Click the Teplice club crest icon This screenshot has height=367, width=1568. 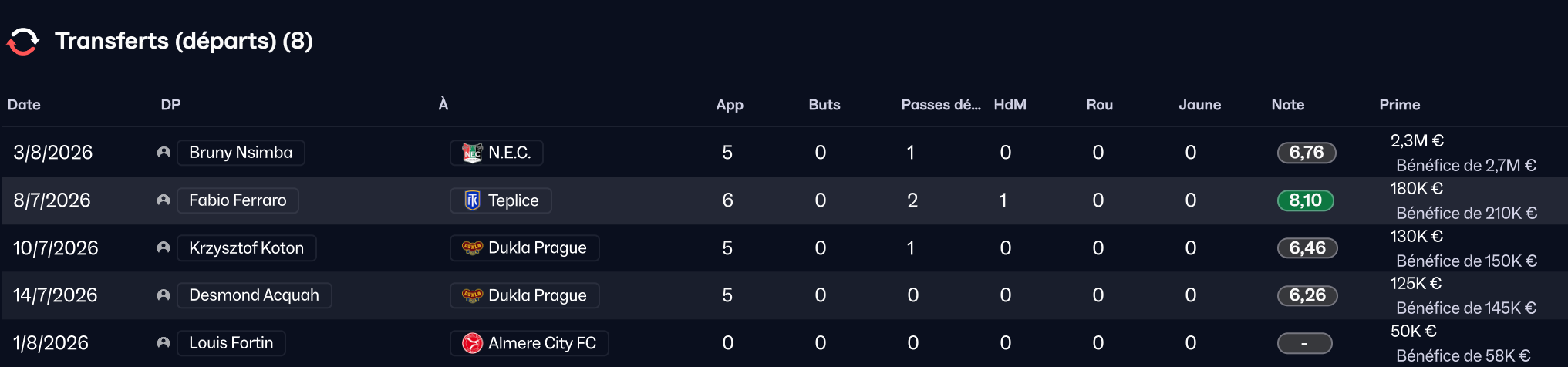(x=472, y=200)
